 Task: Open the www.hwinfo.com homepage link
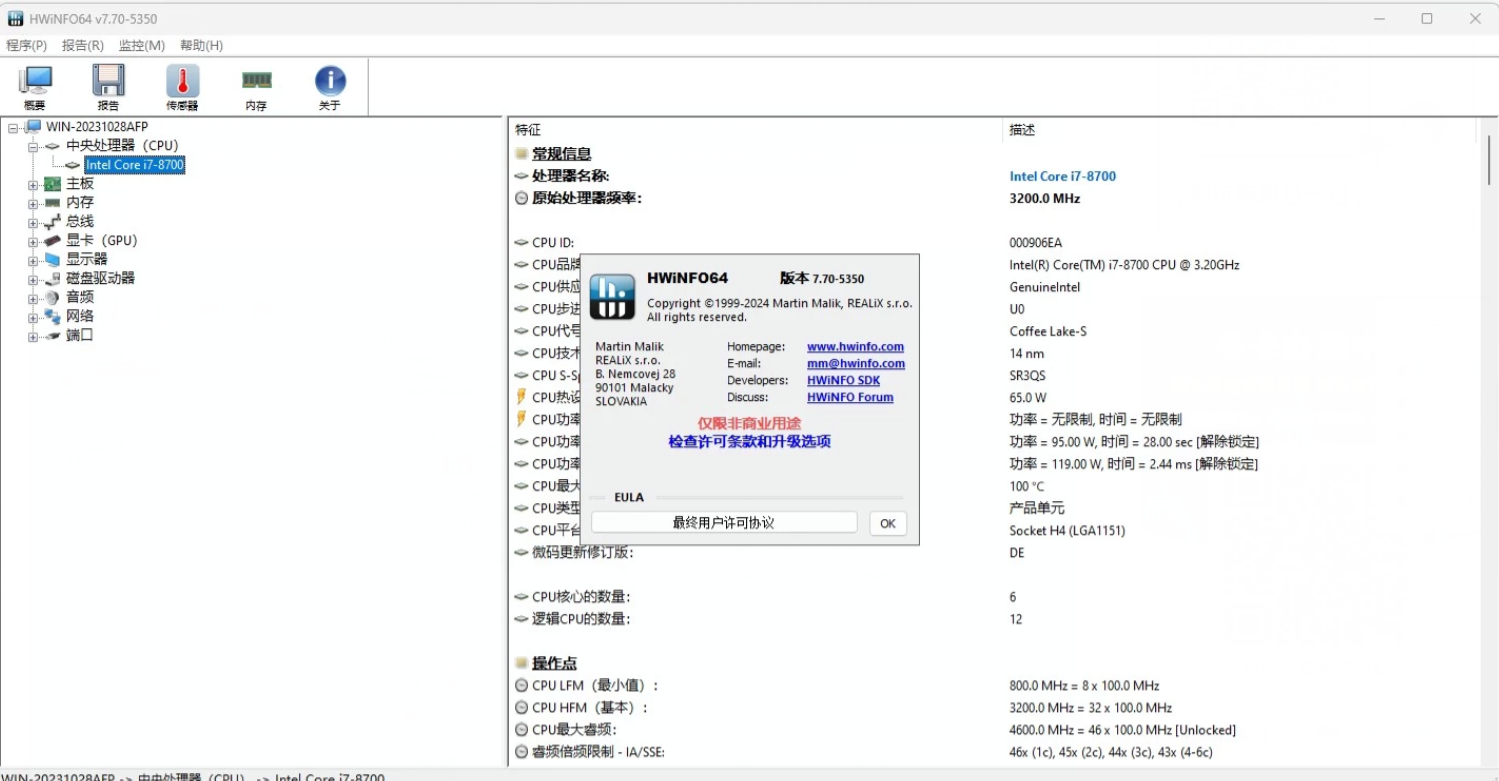click(855, 347)
